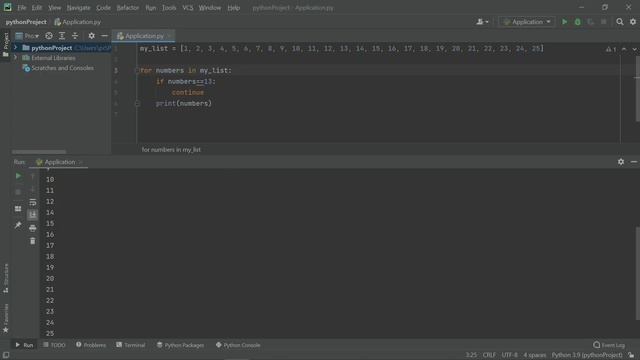
Task: Change the CRLF line separator
Action: point(489,355)
